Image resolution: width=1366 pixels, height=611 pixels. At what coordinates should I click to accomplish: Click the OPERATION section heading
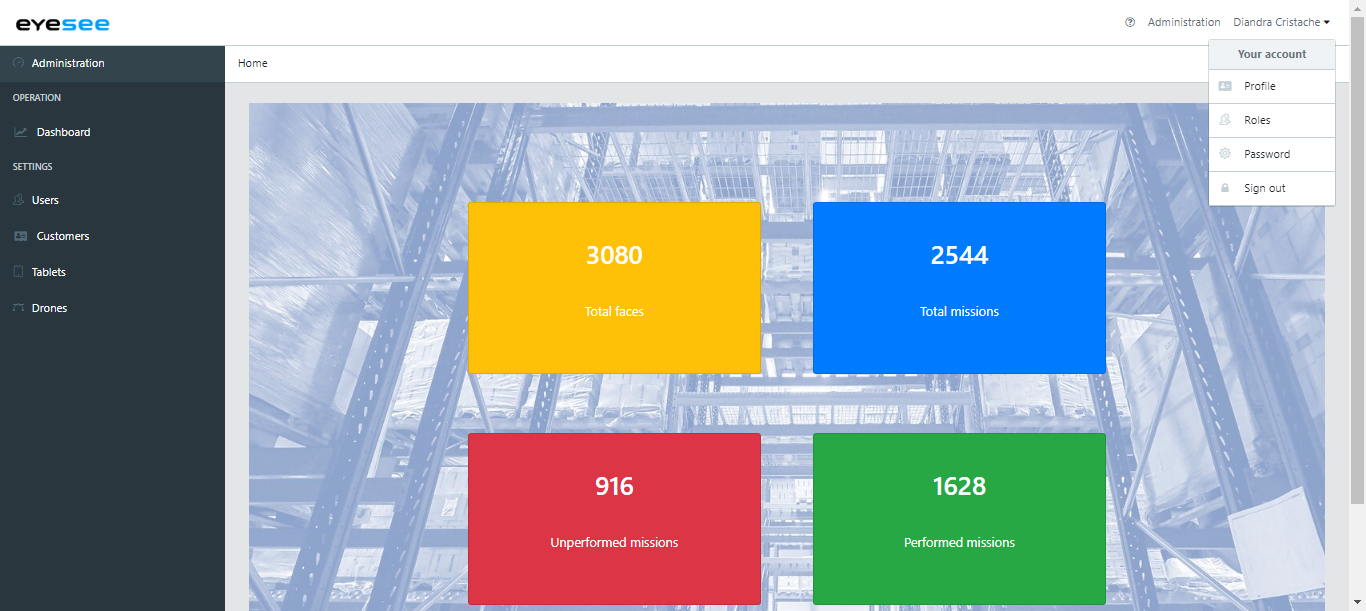tap(37, 98)
